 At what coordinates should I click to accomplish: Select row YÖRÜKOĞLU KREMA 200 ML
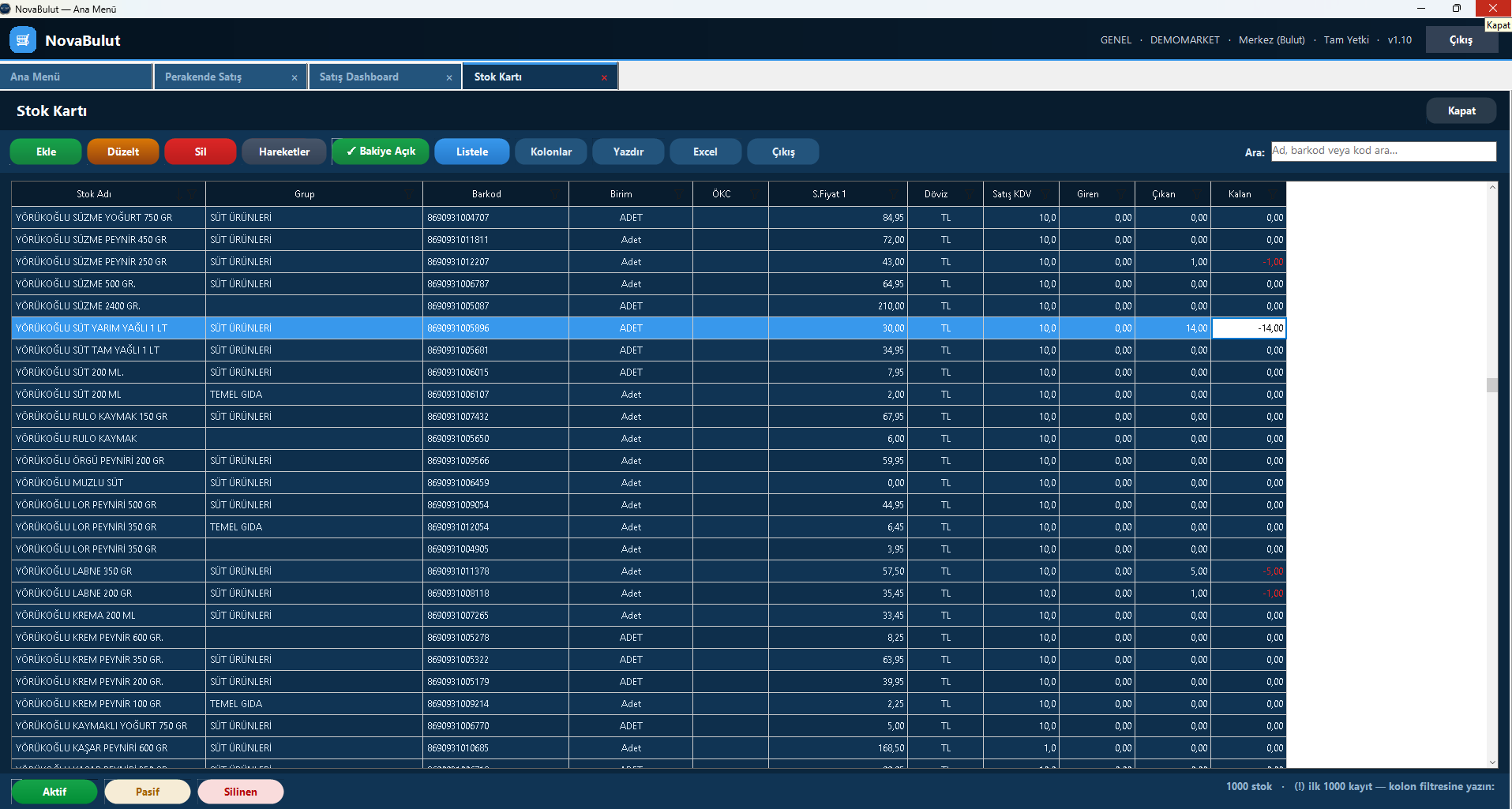click(x=649, y=615)
